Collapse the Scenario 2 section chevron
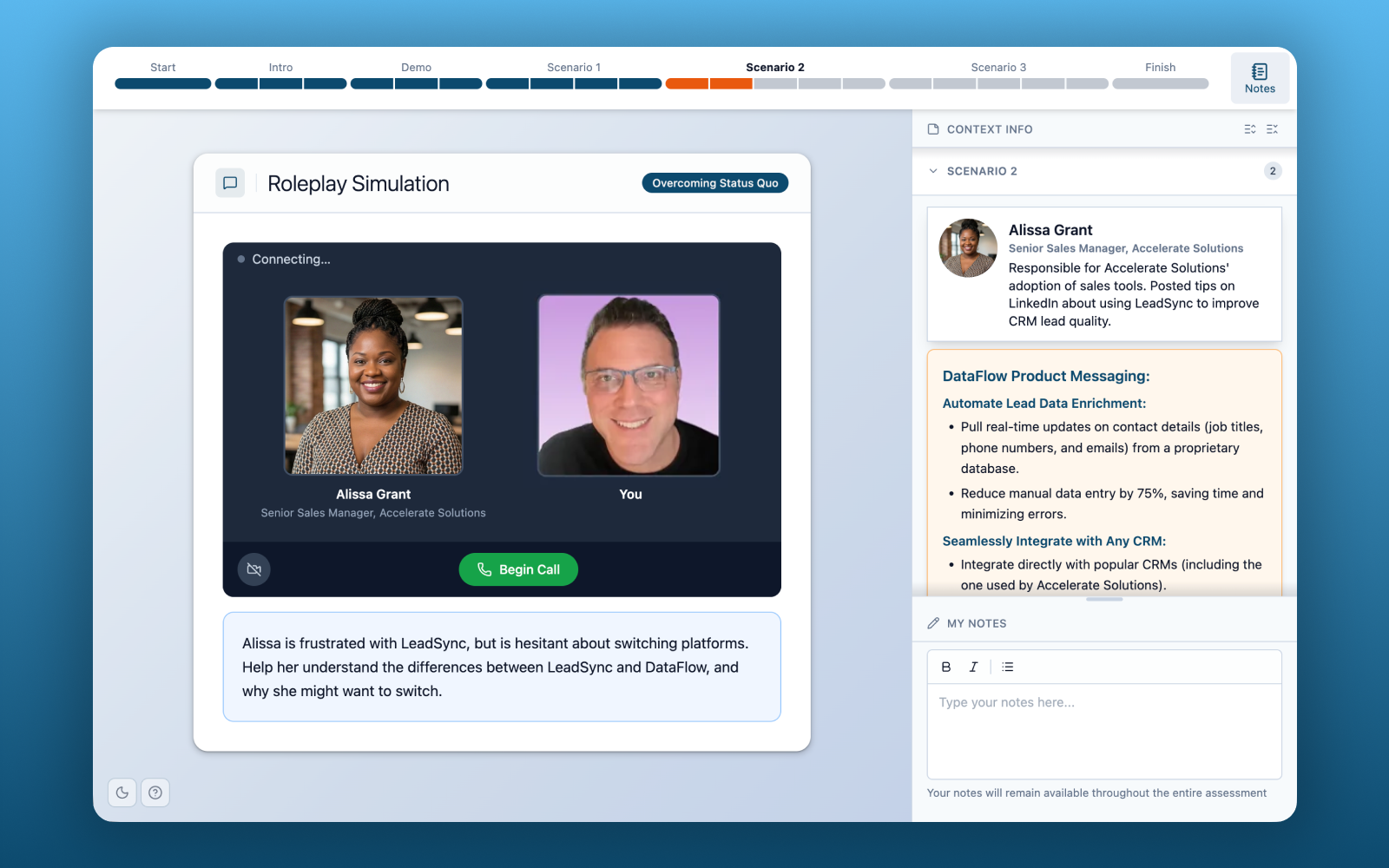The width and height of the screenshot is (1389, 868). pos(933,171)
